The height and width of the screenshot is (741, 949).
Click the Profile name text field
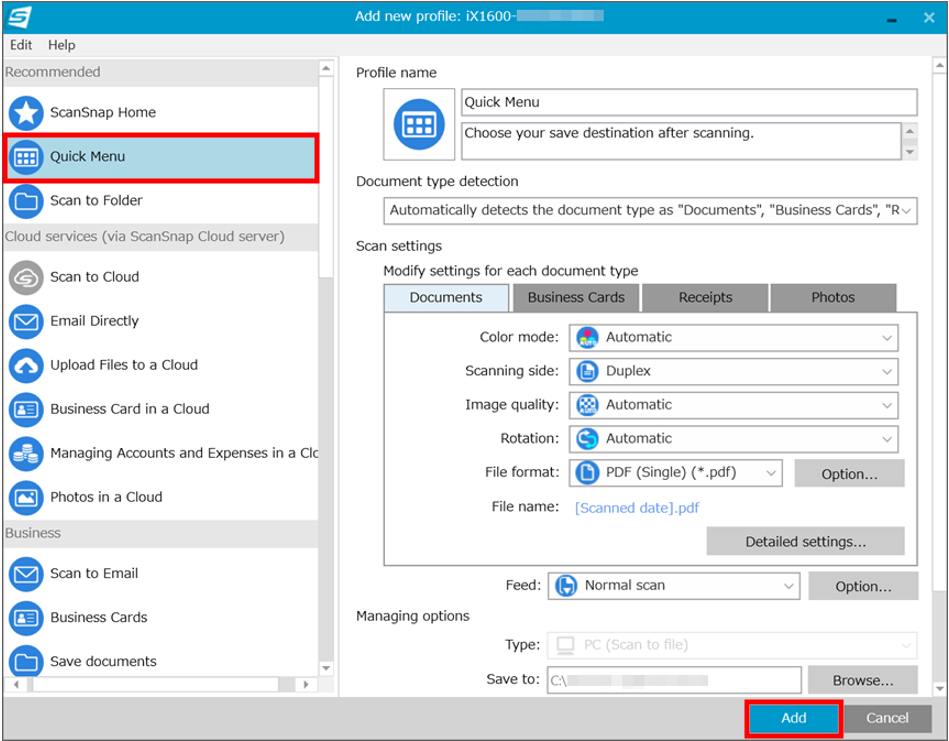click(689, 102)
